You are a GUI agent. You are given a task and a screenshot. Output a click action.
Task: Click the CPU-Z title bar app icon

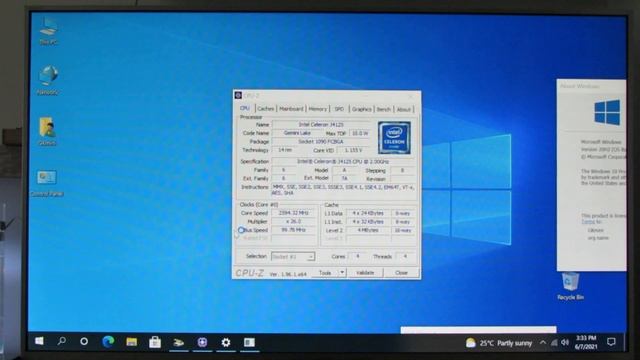click(x=238, y=95)
